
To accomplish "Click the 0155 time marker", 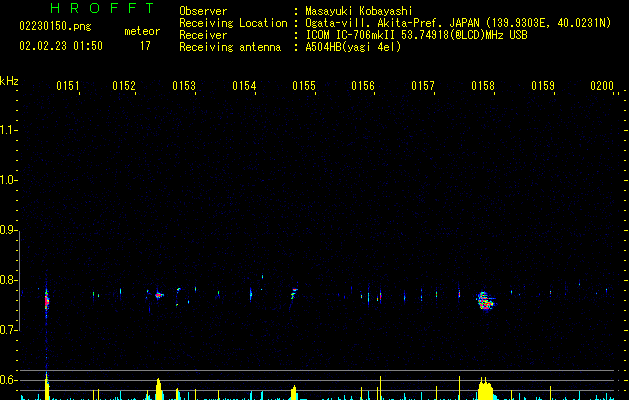I will [304, 86].
